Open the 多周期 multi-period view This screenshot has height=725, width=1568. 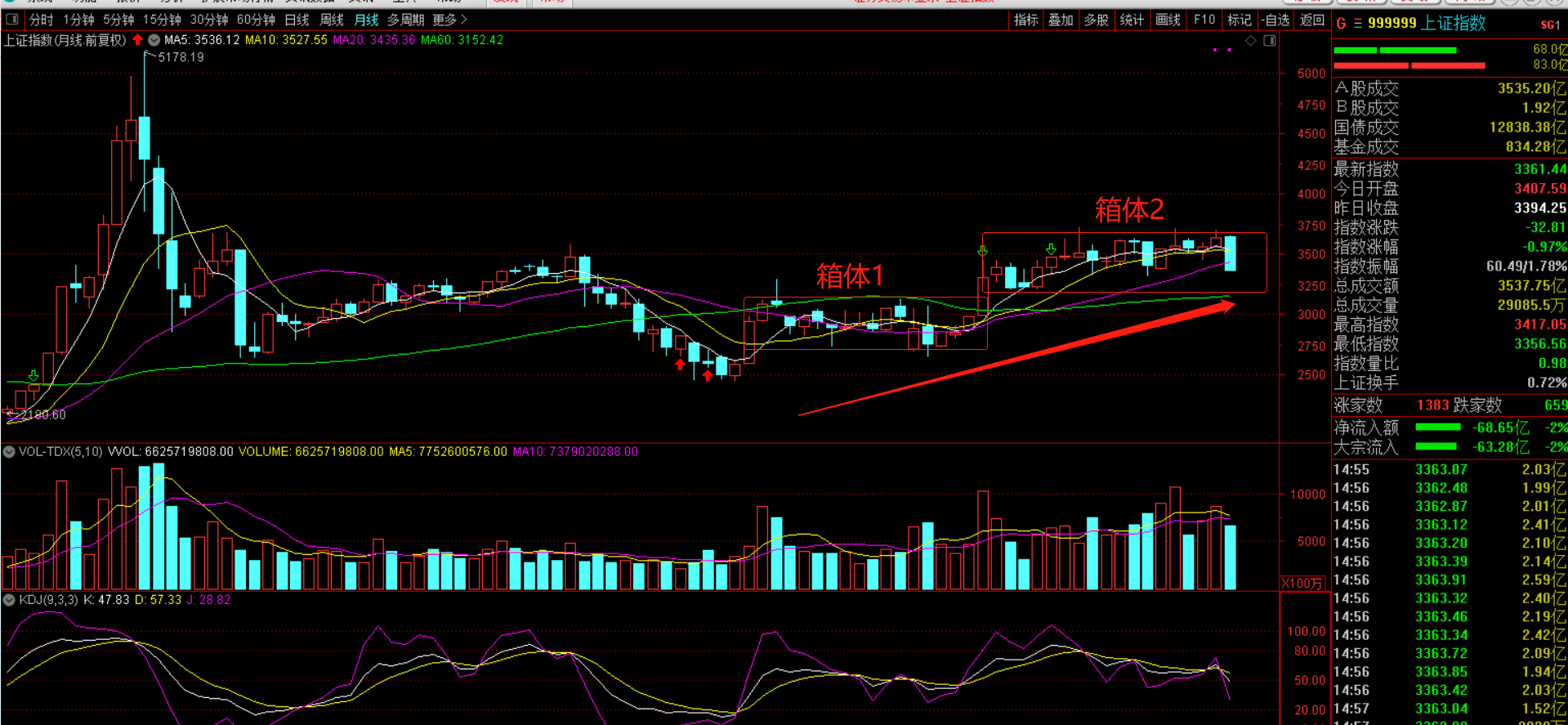pyautogui.click(x=405, y=20)
